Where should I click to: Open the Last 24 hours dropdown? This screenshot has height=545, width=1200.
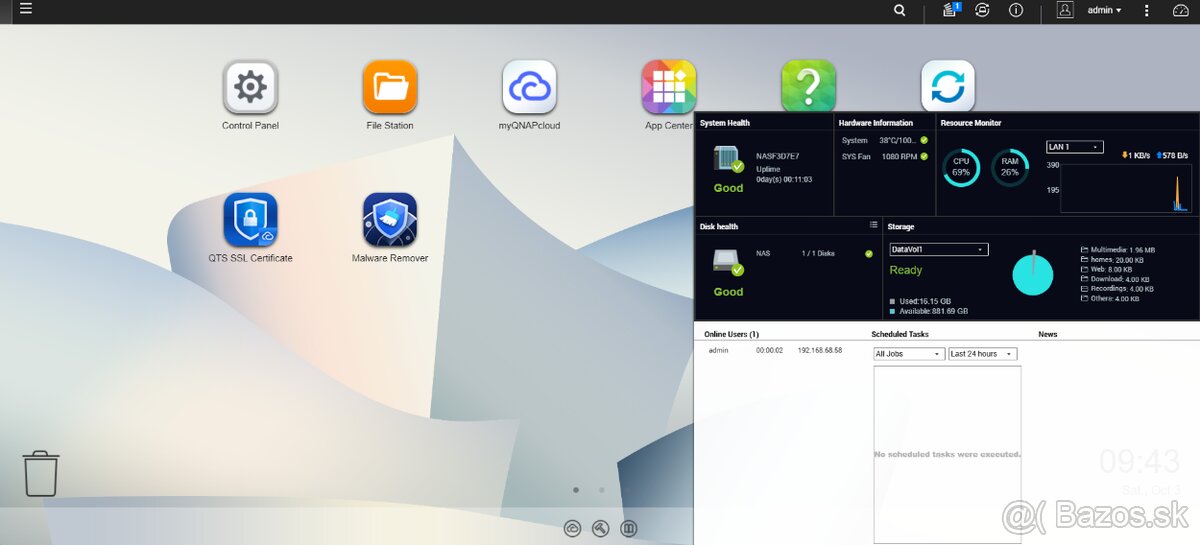click(983, 354)
